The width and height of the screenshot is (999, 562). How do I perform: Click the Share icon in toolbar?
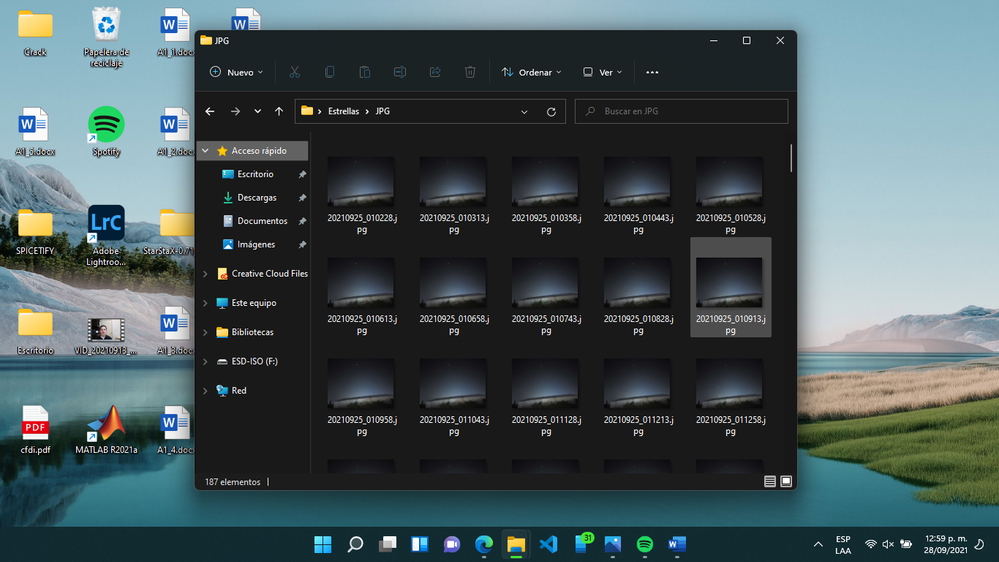pos(435,72)
